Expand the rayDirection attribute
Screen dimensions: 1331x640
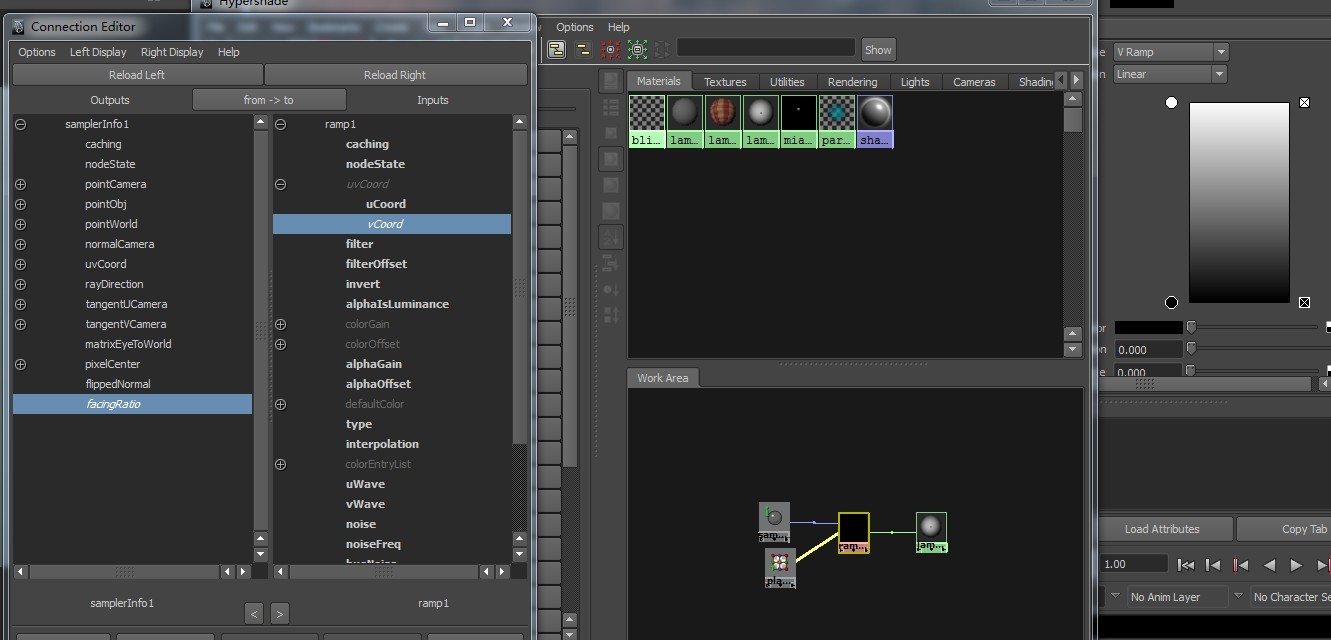point(20,284)
